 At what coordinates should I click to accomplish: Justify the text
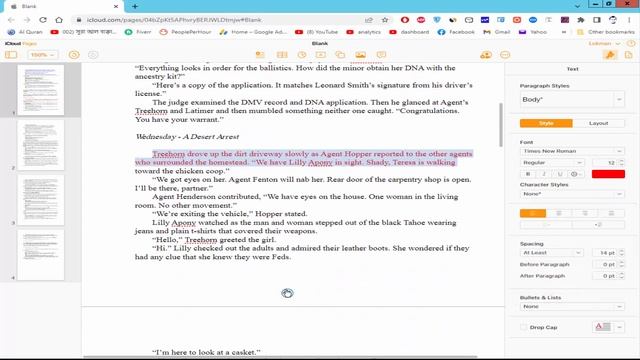click(611, 213)
